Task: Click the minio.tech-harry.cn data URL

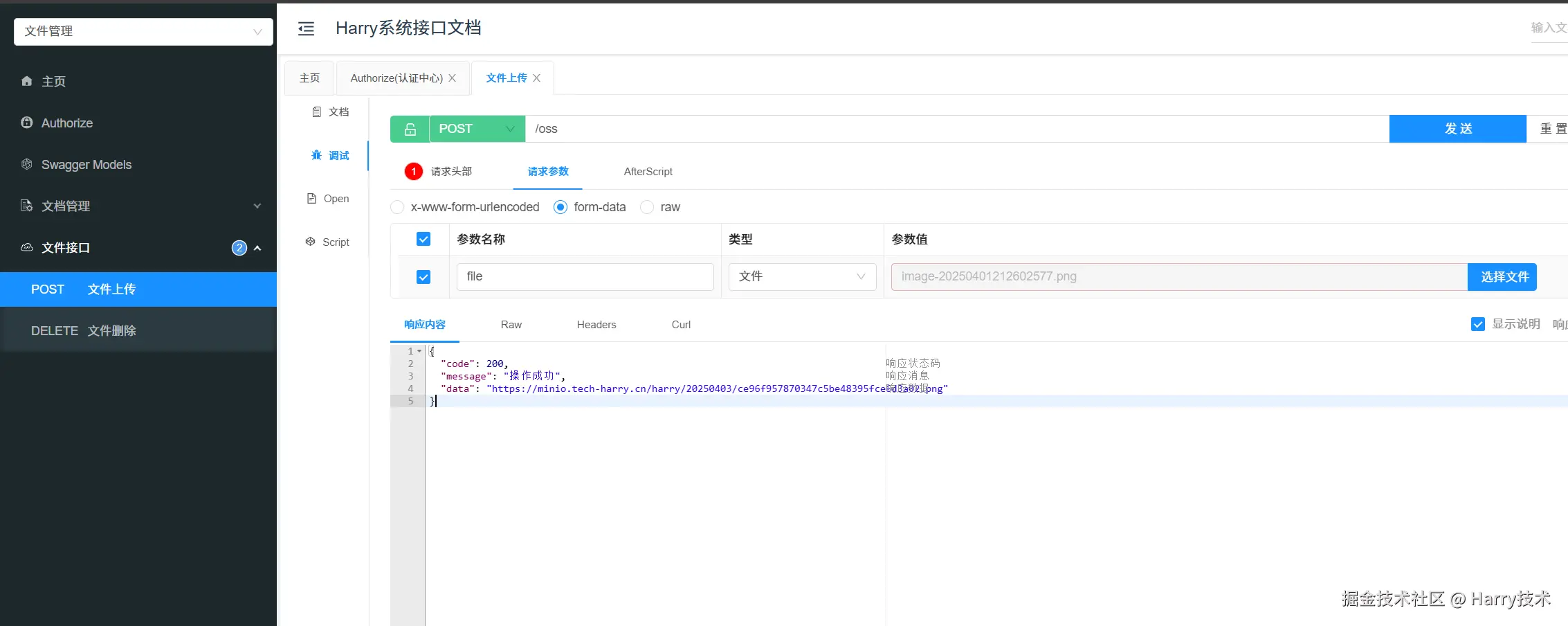Action: (718, 388)
